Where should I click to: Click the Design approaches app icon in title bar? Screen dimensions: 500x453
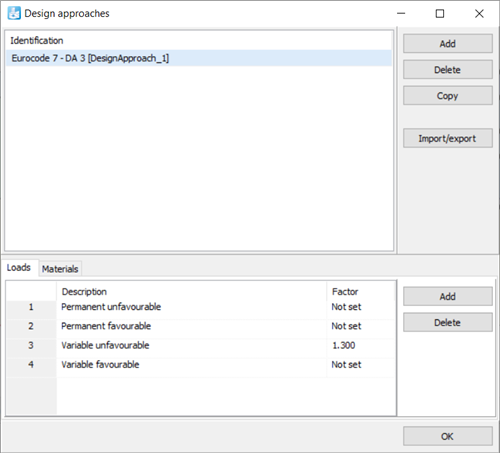(x=14, y=13)
